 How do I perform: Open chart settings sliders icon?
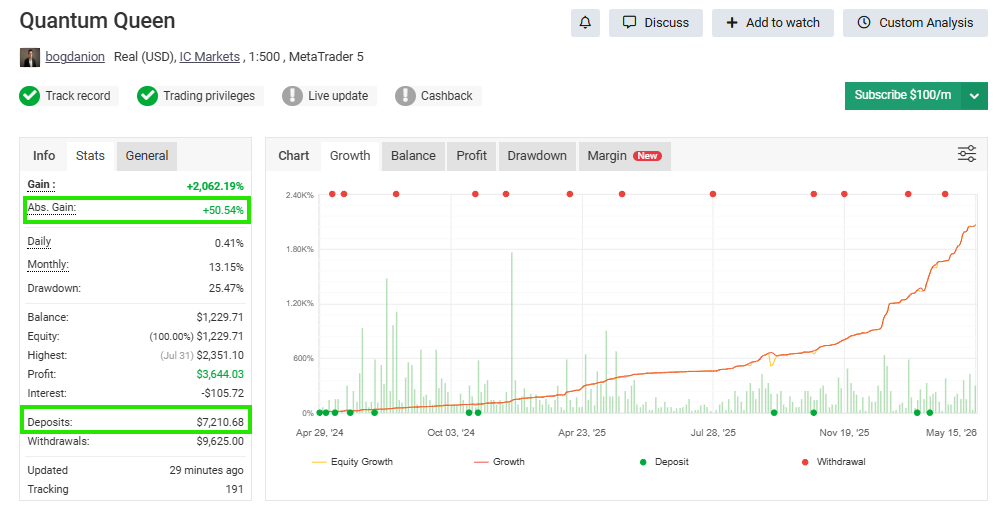[966, 154]
